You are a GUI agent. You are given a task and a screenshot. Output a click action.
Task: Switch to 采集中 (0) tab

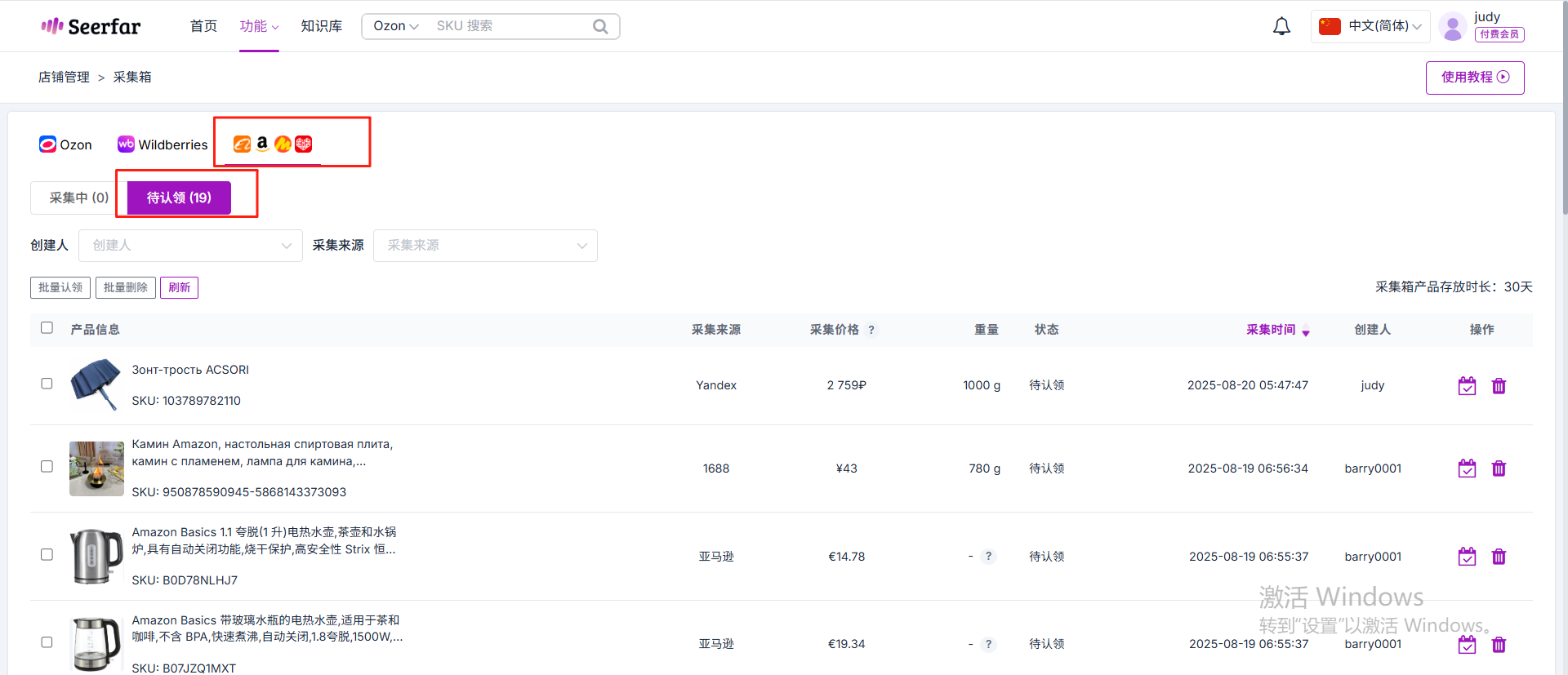click(x=78, y=198)
